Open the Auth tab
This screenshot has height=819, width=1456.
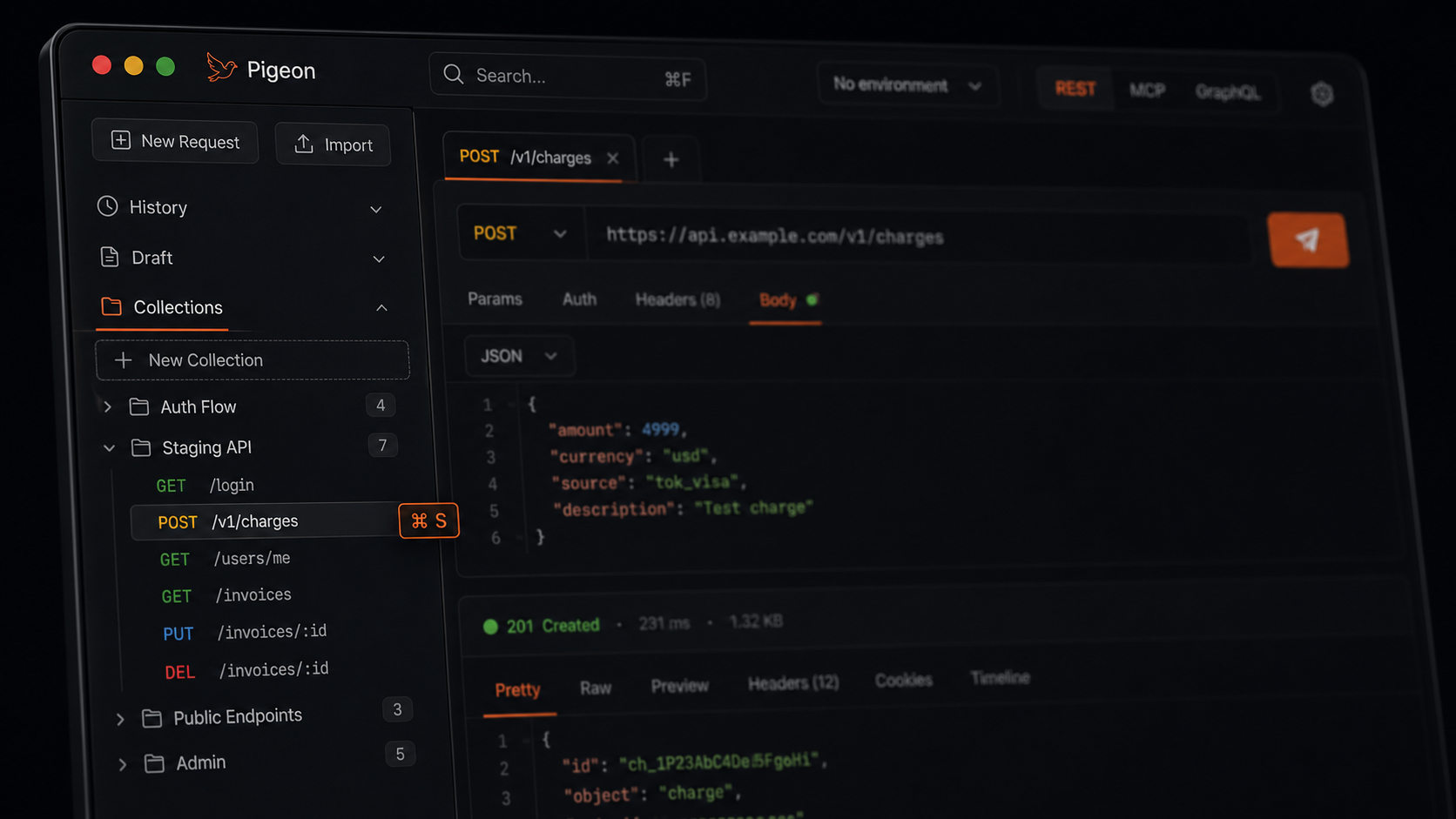click(x=579, y=299)
